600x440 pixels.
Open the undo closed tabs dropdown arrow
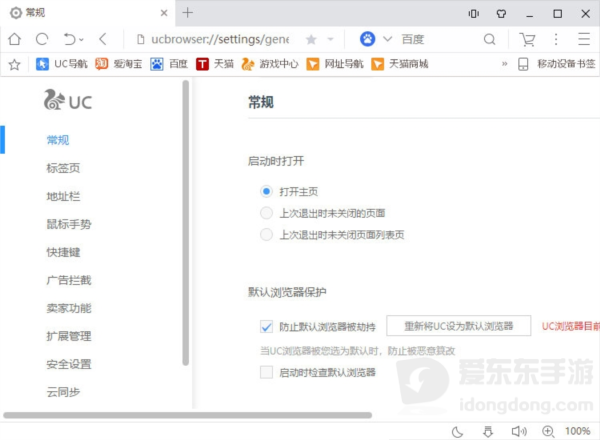point(82,39)
